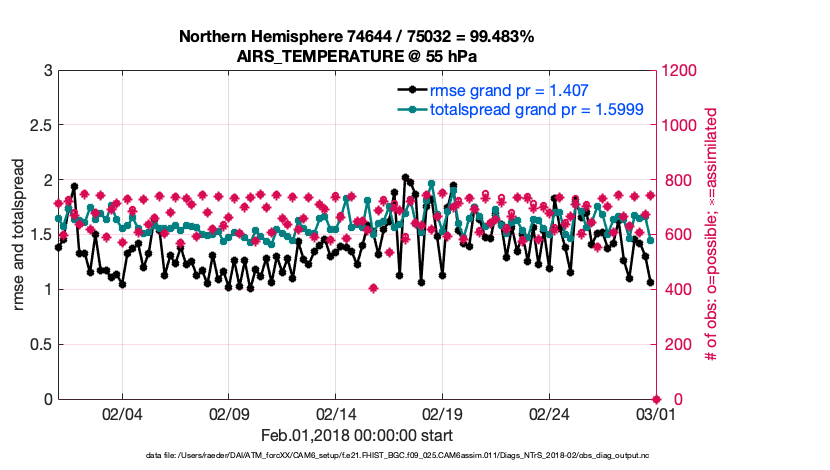Click the "rmse and totalspread" left axis label

[20, 235]
